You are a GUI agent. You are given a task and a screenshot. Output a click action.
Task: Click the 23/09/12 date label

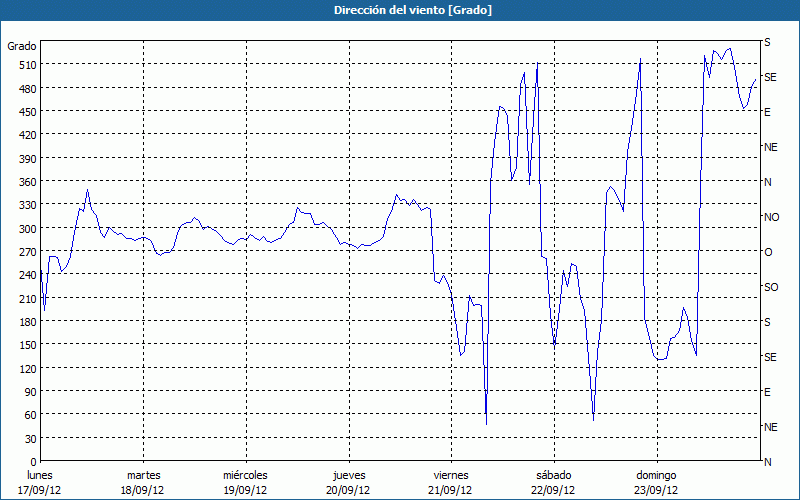[655, 490]
